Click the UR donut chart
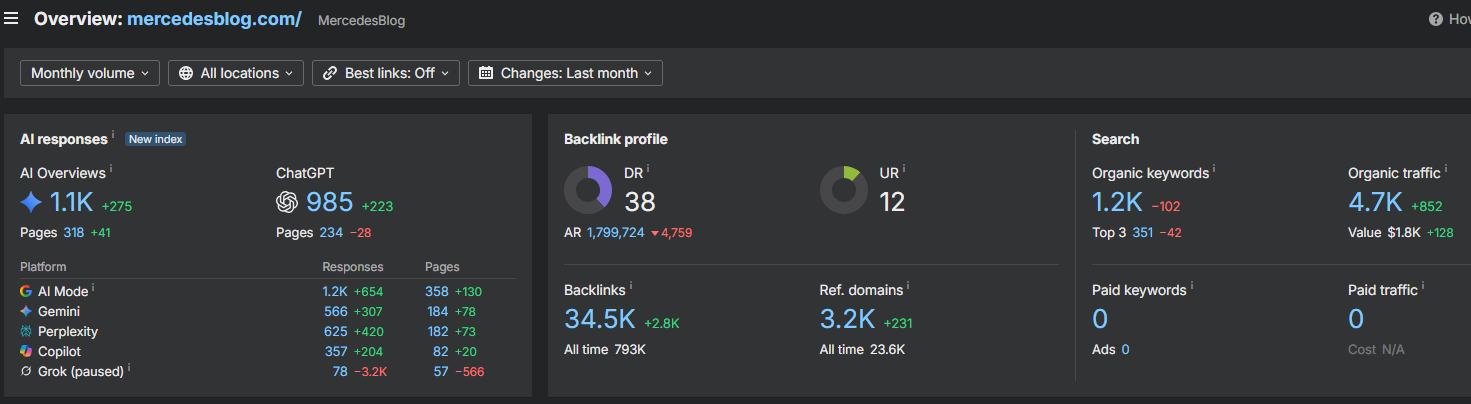 click(844, 190)
